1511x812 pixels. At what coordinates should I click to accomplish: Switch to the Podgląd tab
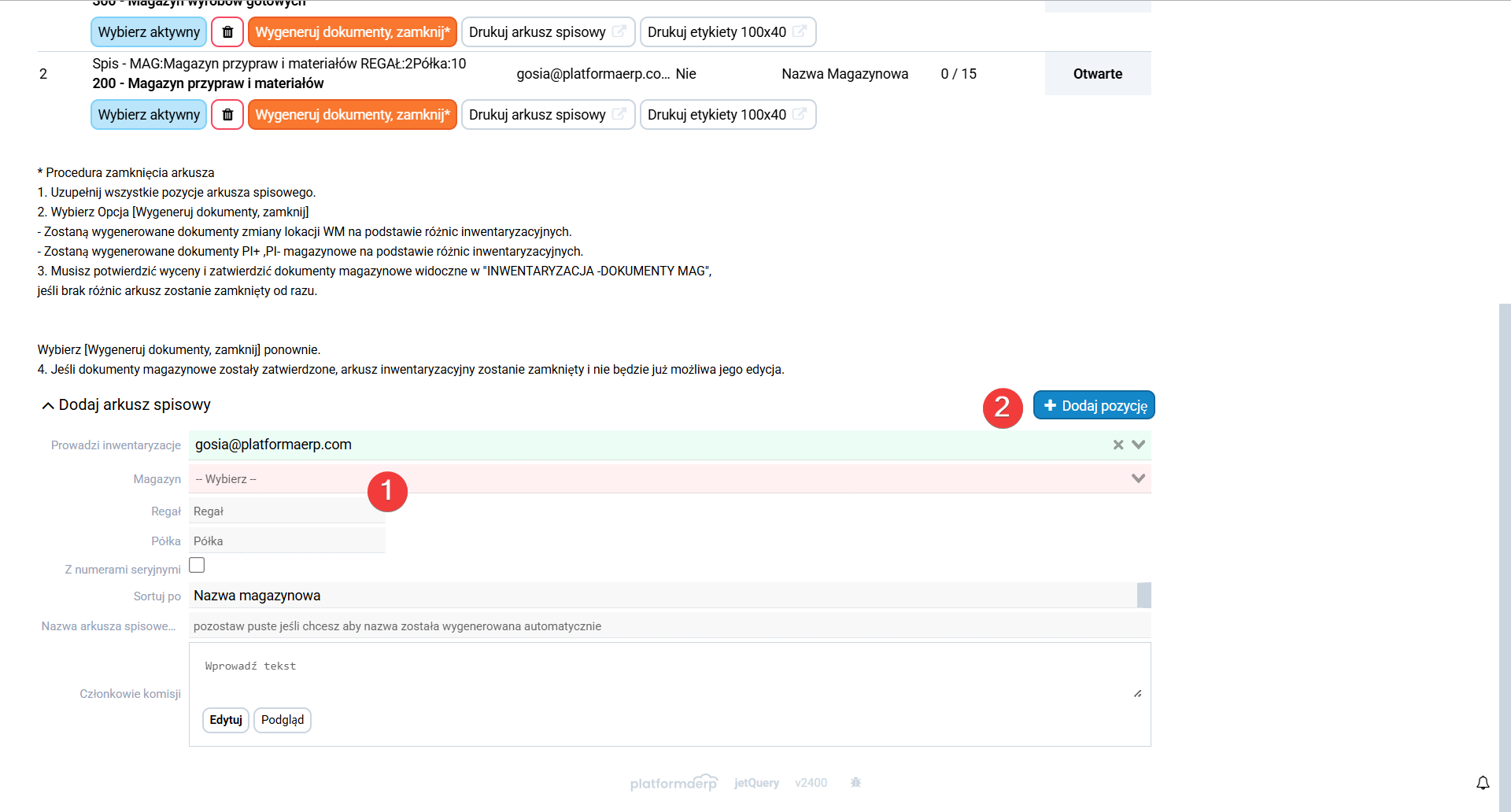coord(282,720)
